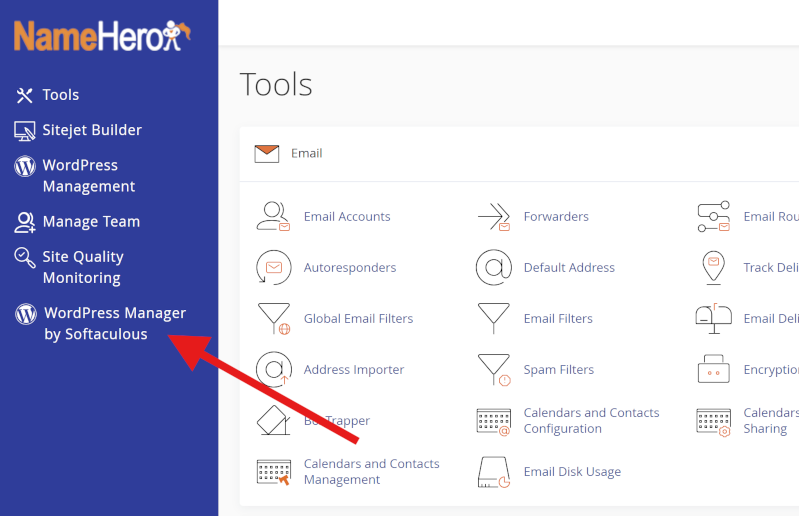Click the Forwarders arrow icon

coord(494,216)
